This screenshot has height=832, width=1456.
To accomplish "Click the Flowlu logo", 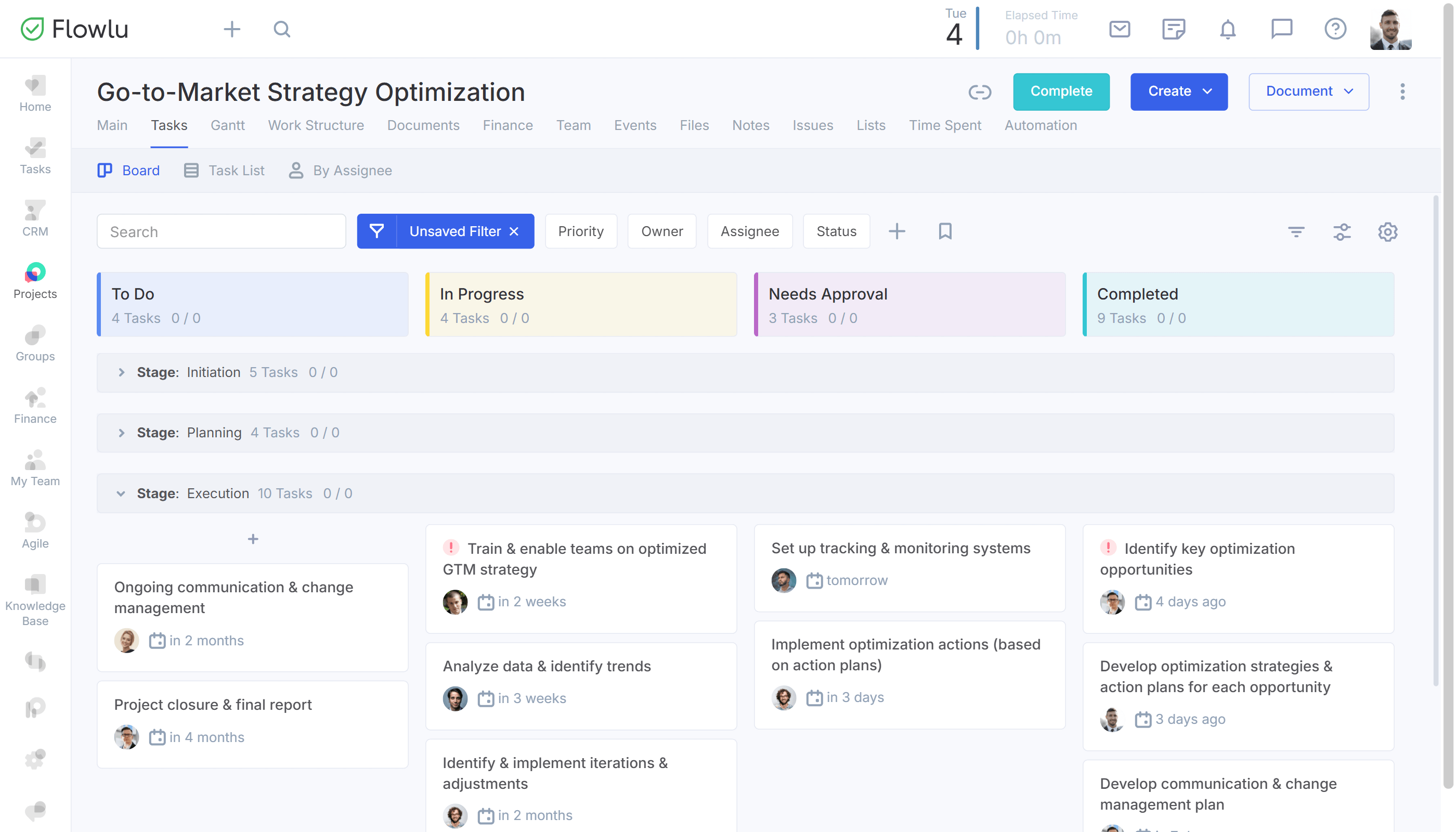I will click(x=74, y=29).
